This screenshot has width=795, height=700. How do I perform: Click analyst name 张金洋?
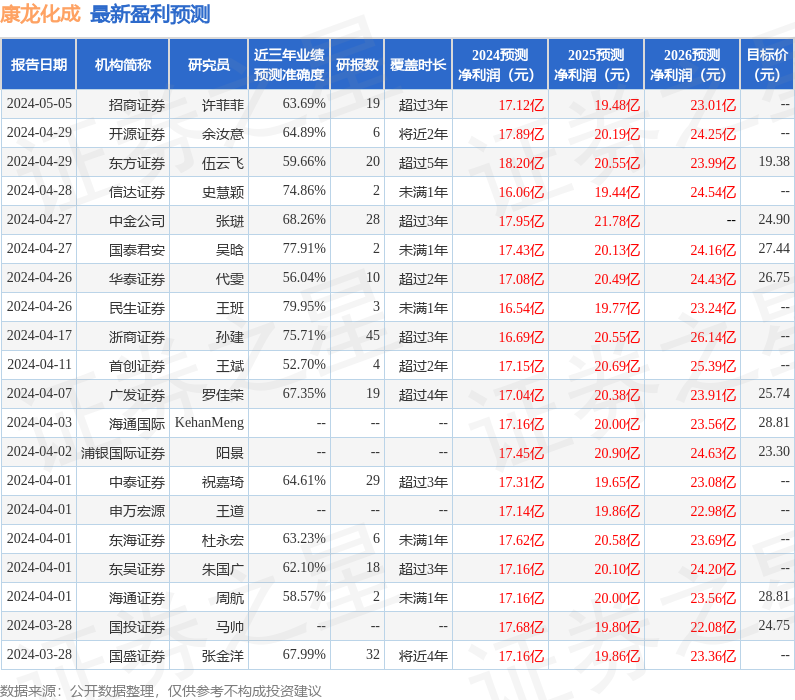pos(223,655)
